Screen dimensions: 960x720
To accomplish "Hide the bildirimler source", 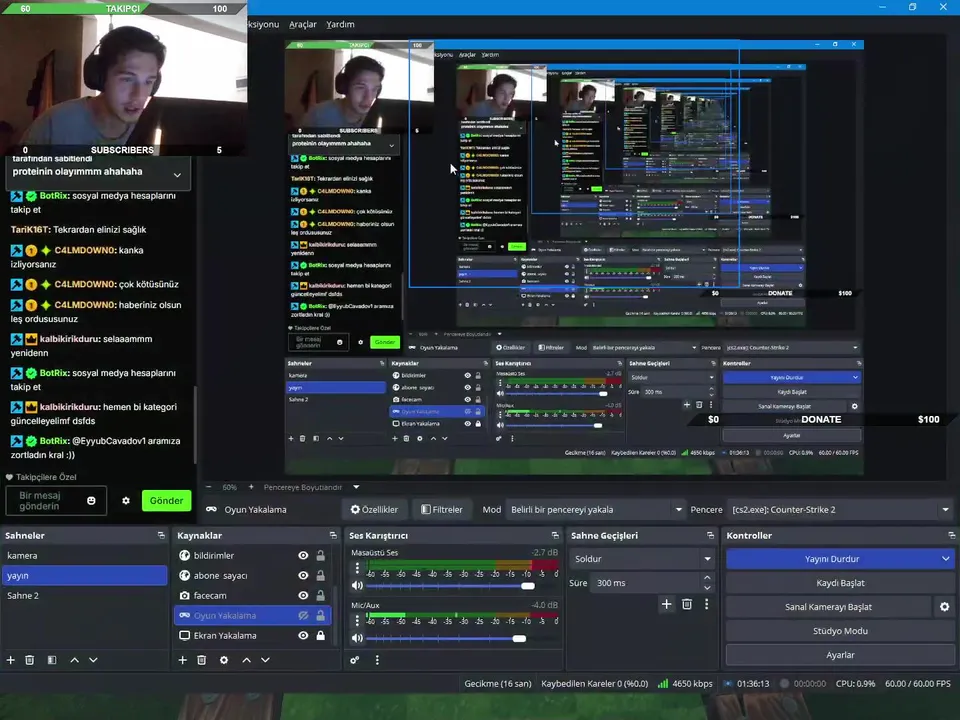I will (303, 555).
